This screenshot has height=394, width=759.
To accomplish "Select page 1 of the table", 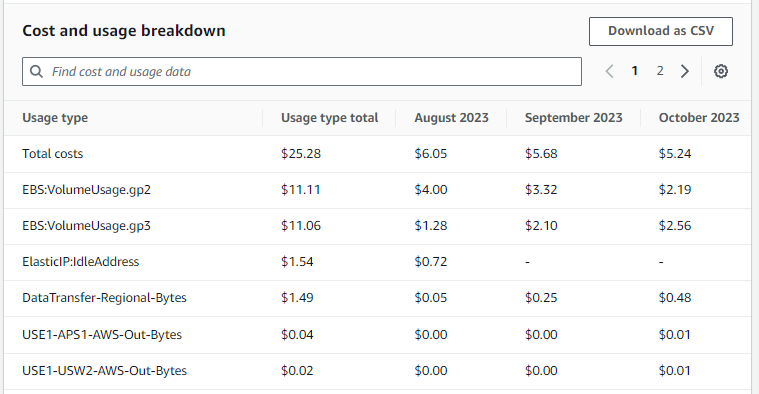I will (635, 71).
